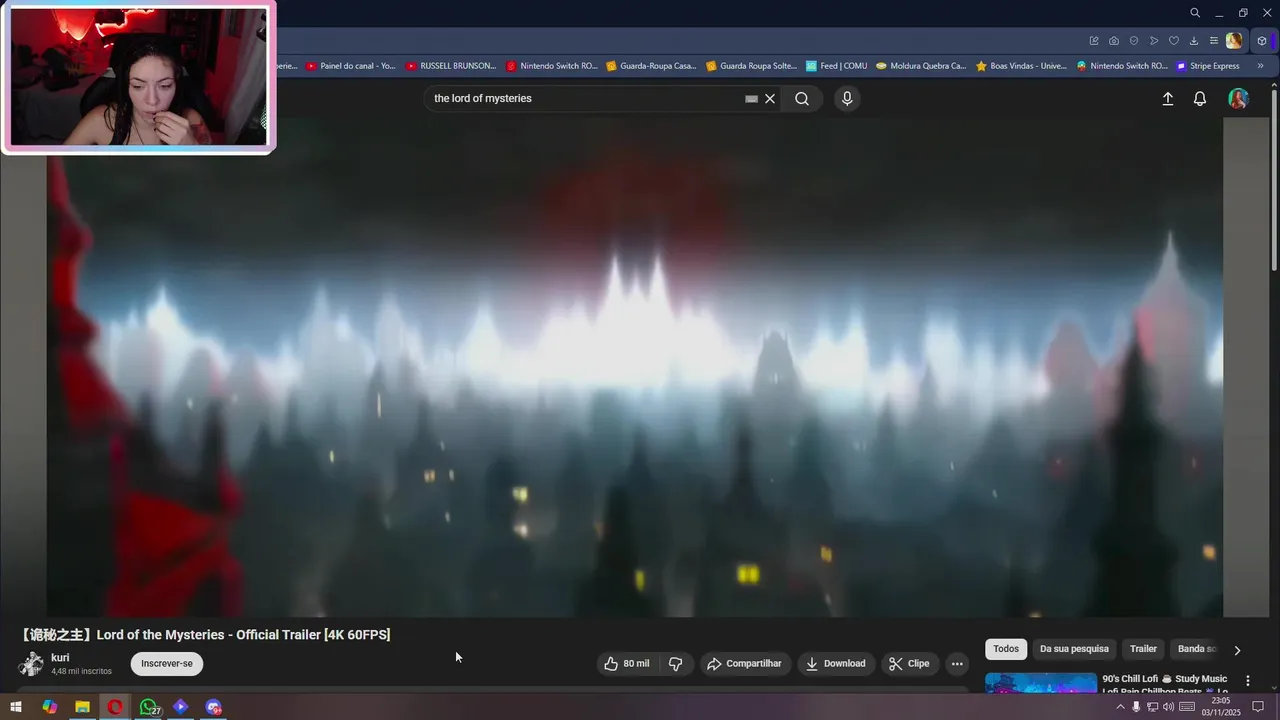Select the Da sua pesquisa chip
Screen dimensions: 1280x720
click(x=1074, y=649)
